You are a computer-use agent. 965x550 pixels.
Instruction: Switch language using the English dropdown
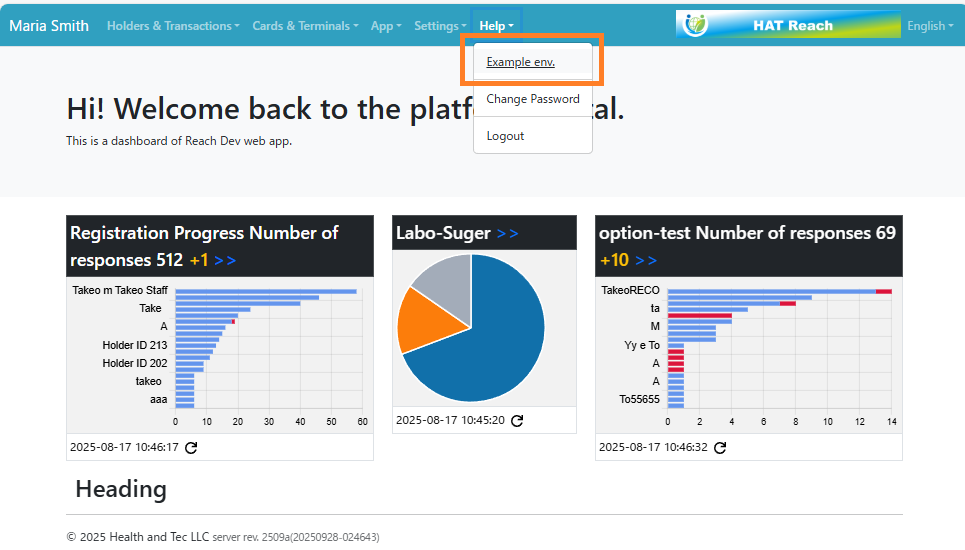pos(930,26)
